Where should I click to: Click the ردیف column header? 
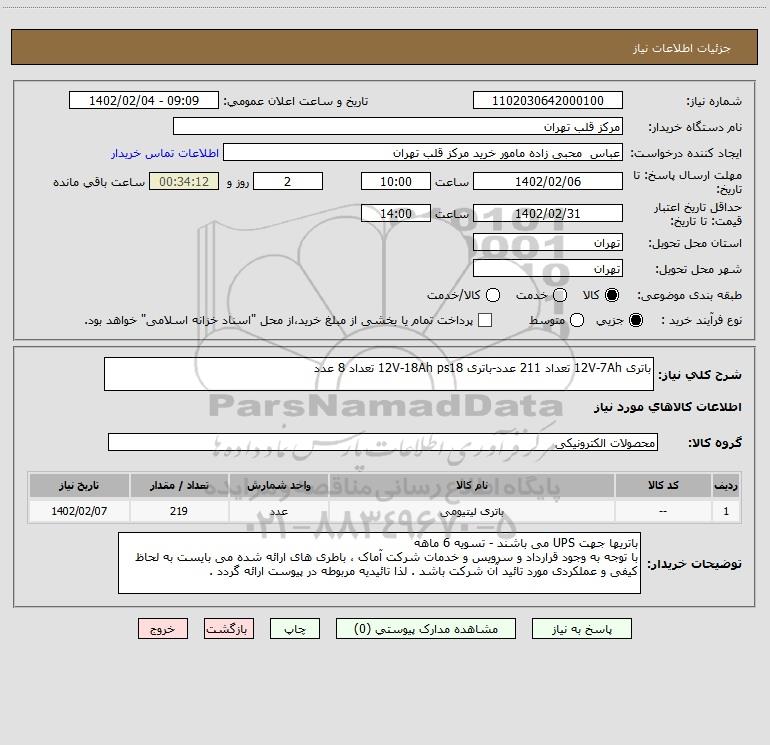[726, 485]
